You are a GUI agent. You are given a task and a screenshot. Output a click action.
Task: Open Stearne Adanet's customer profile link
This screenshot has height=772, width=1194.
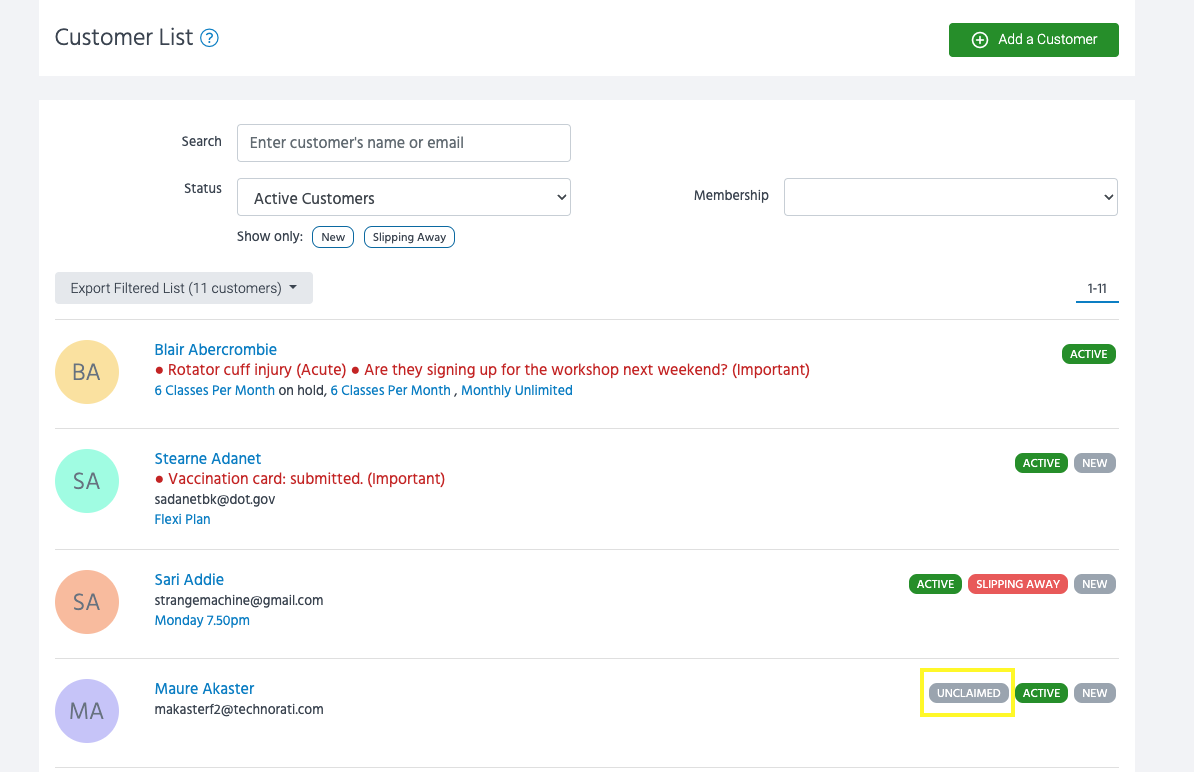[207, 458]
